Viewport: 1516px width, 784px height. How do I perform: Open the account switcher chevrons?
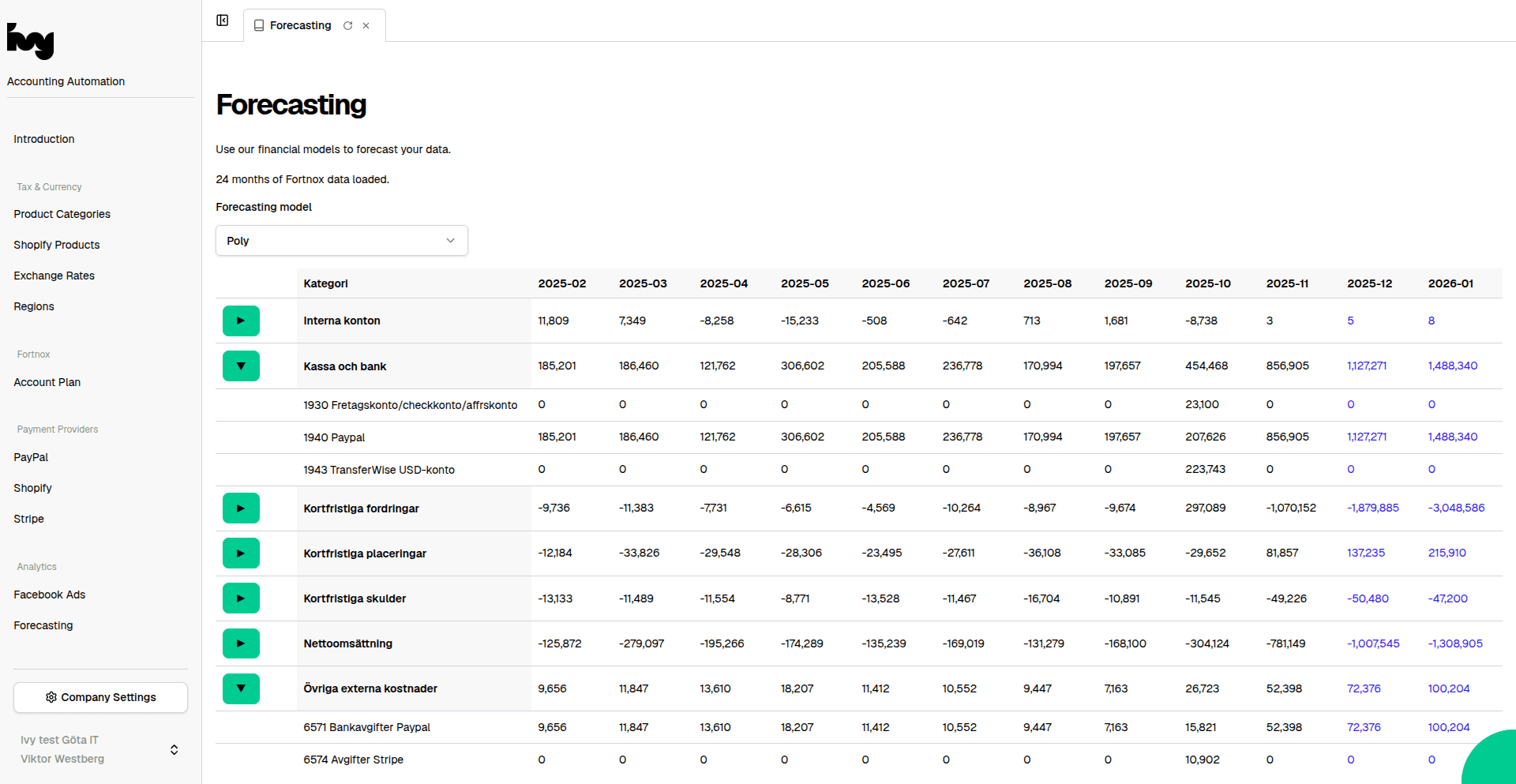point(174,749)
